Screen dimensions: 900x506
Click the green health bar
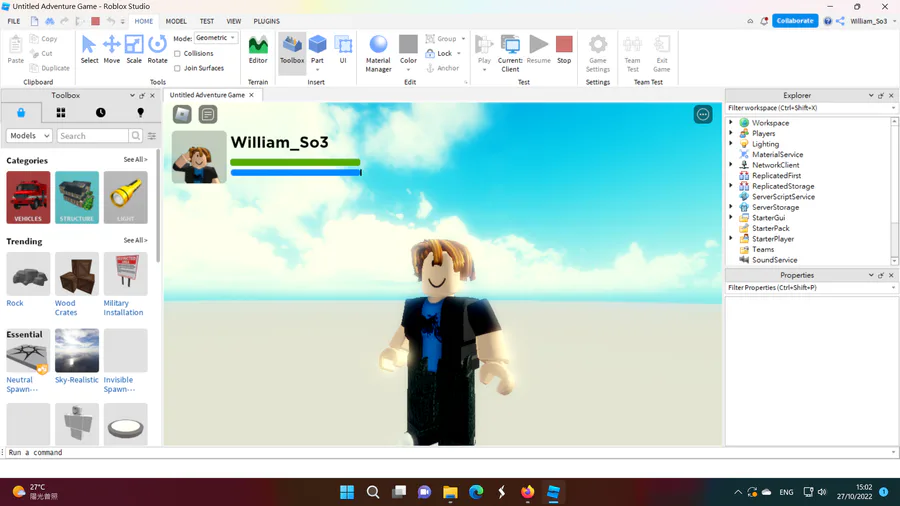tap(295, 162)
